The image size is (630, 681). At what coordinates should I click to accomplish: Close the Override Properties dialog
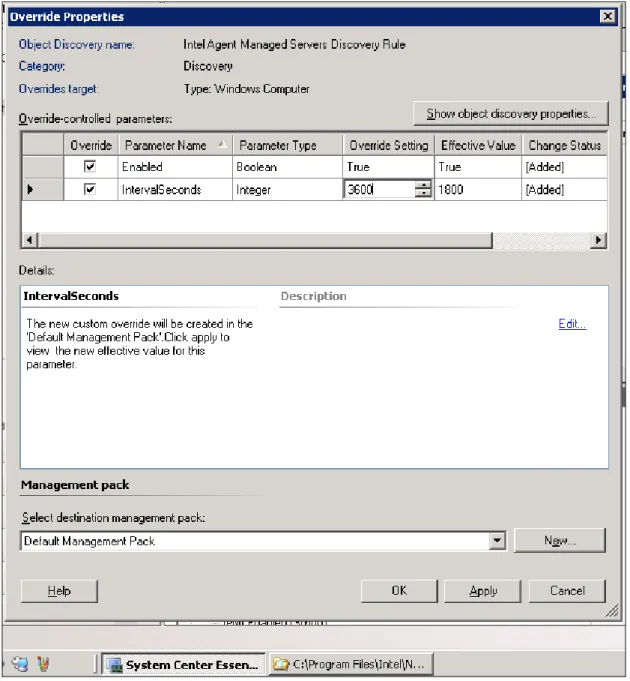607,17
